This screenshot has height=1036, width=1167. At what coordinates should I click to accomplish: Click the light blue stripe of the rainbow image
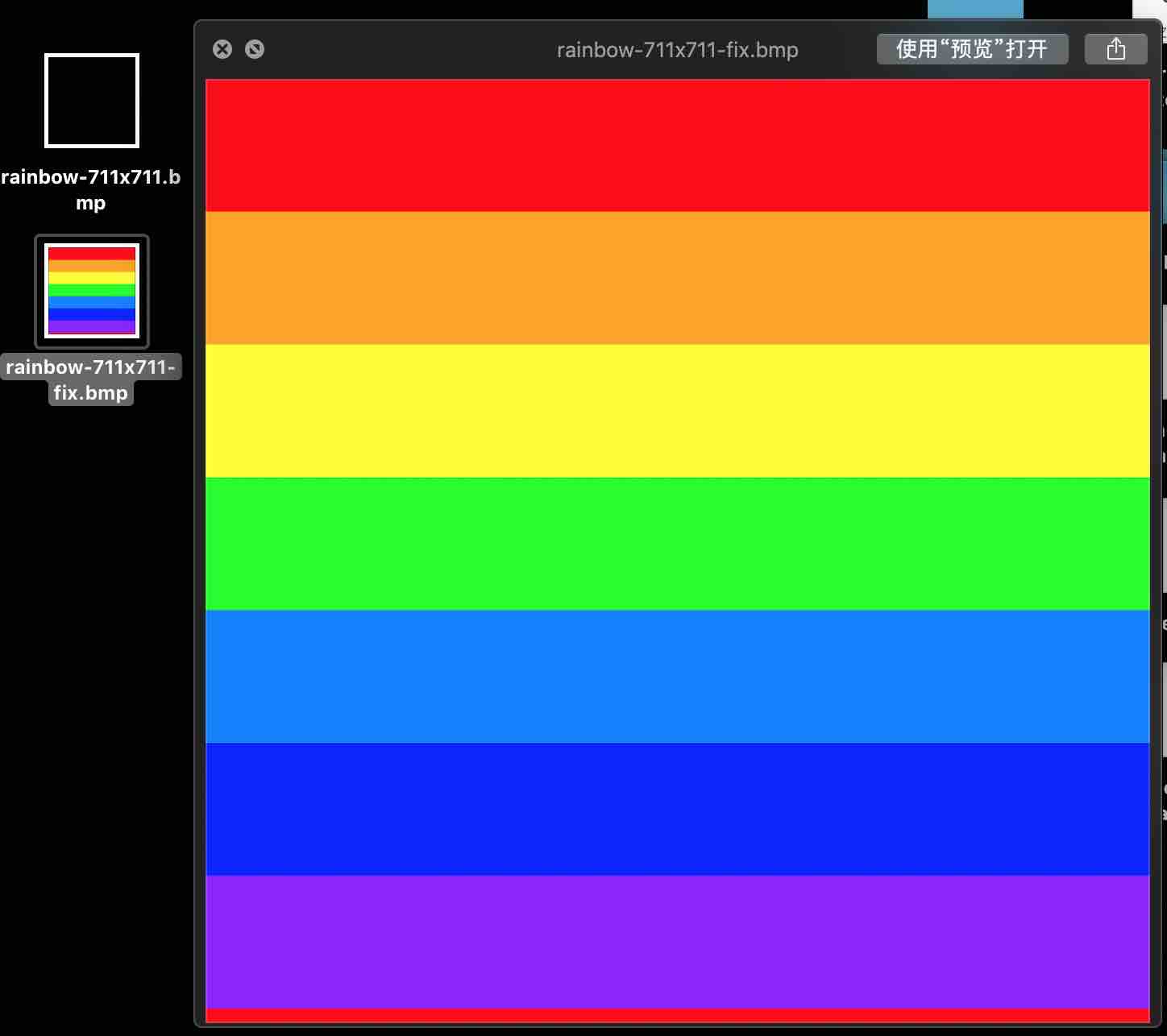coord(677,677)
